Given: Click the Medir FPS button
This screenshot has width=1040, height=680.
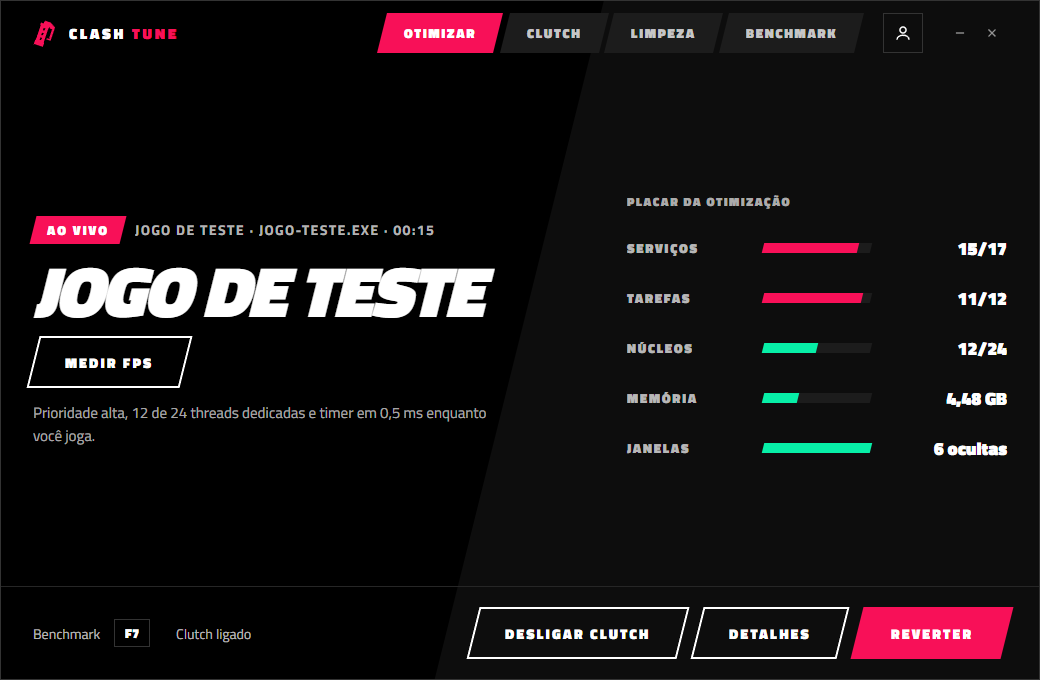Looking at the screenshot, I should (x=109, y=362).
